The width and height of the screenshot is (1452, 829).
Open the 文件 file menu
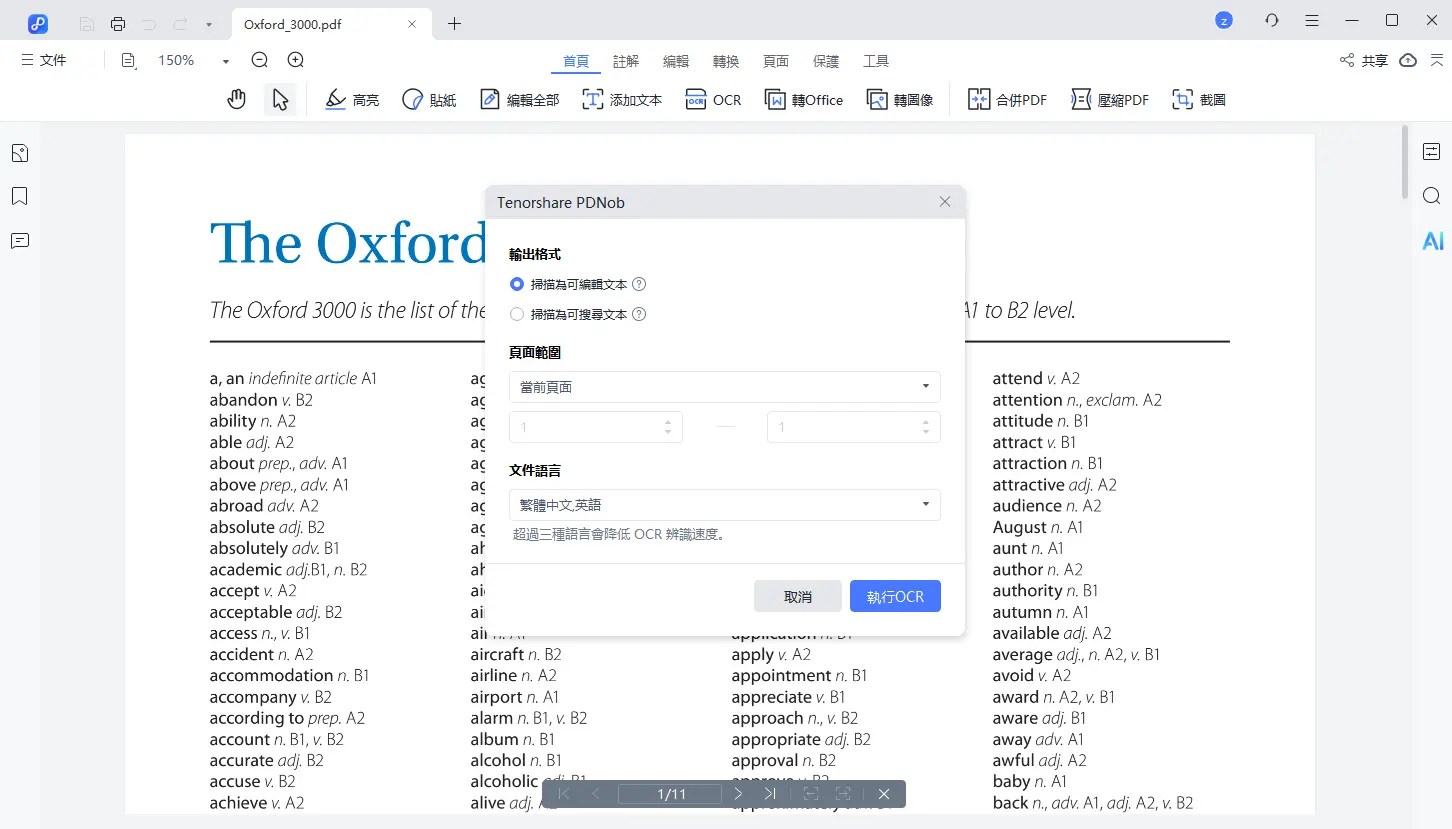click(44, 61)
